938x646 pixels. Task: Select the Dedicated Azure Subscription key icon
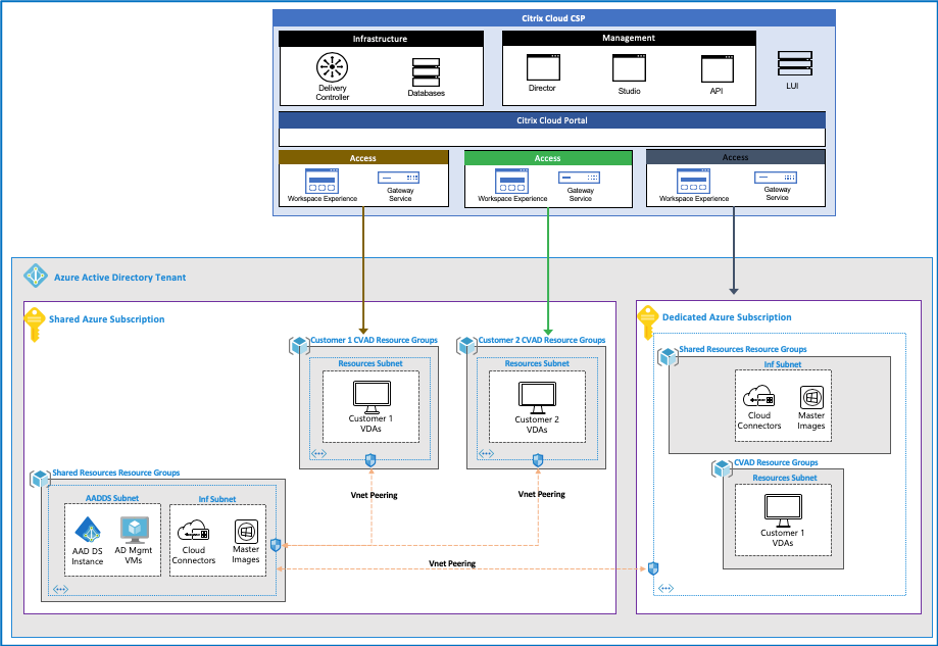coord(648,320)
